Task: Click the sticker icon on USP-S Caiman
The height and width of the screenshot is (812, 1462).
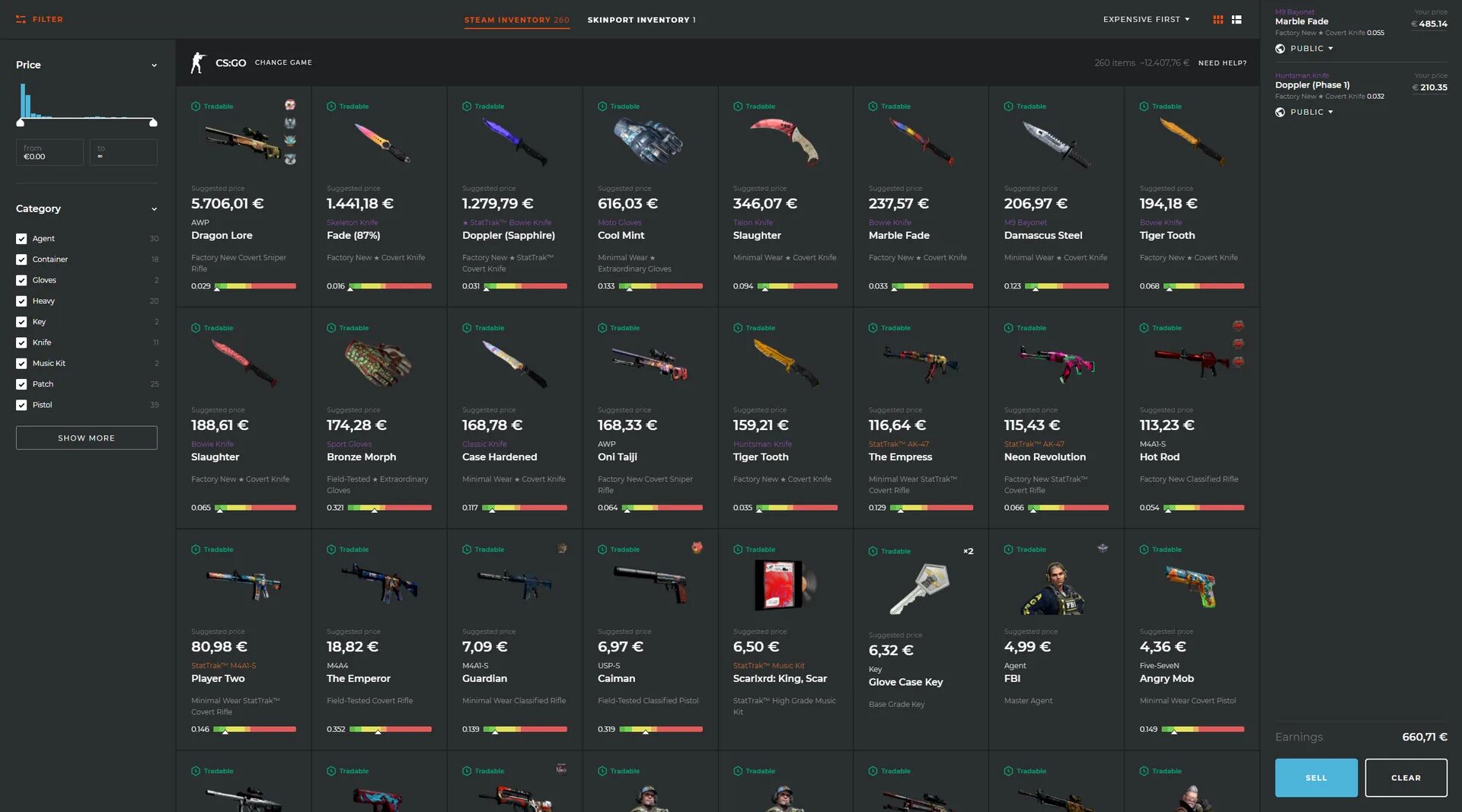Action: click(x=697, y=547)
